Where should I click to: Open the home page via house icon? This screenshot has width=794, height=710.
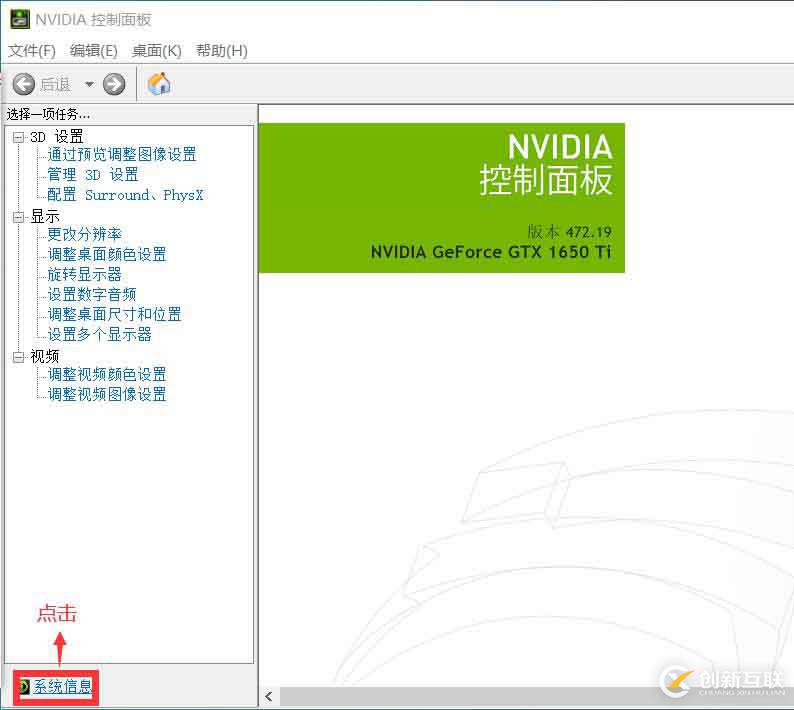click(160, 84)
